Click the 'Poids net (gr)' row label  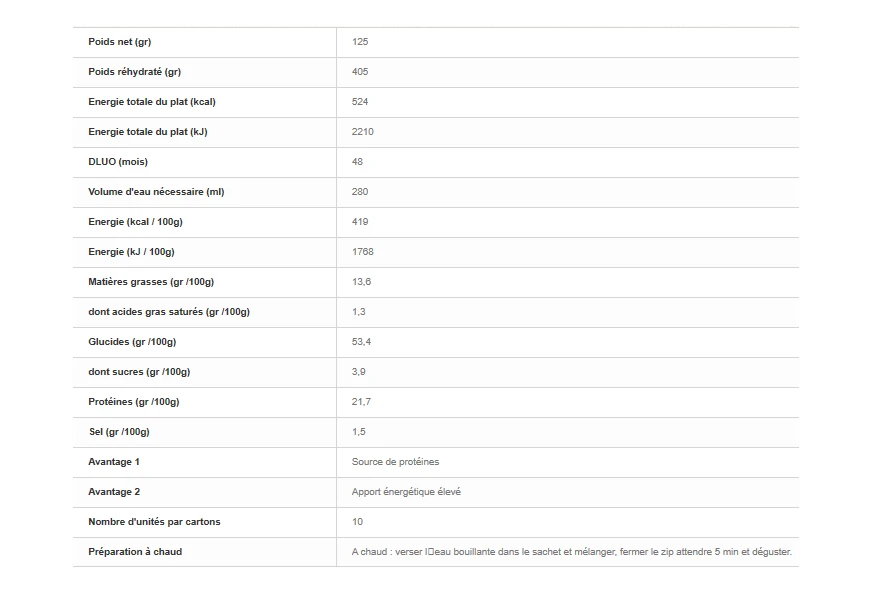[119, 42]
